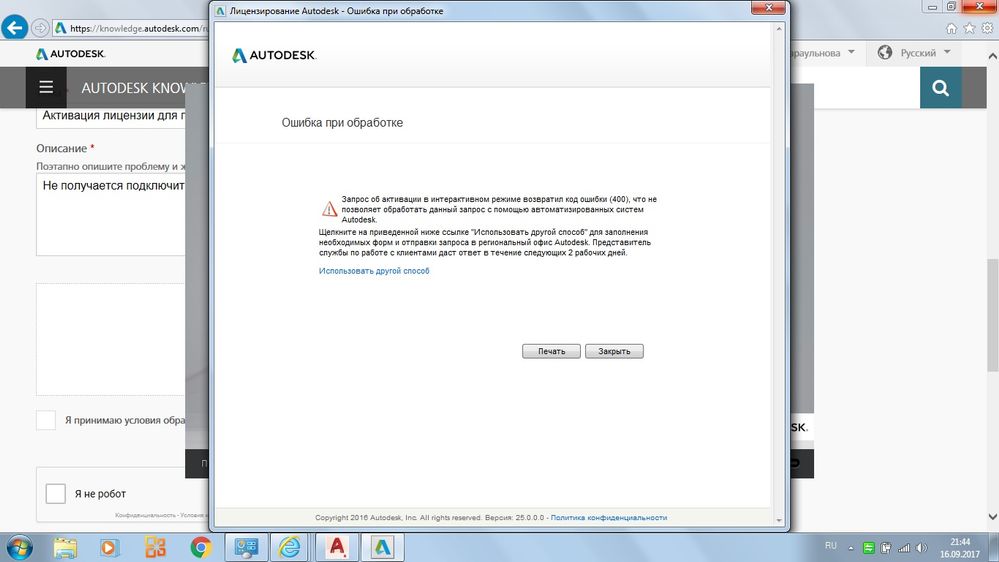Click the teal search magnifier button

[x=940, y=87]
